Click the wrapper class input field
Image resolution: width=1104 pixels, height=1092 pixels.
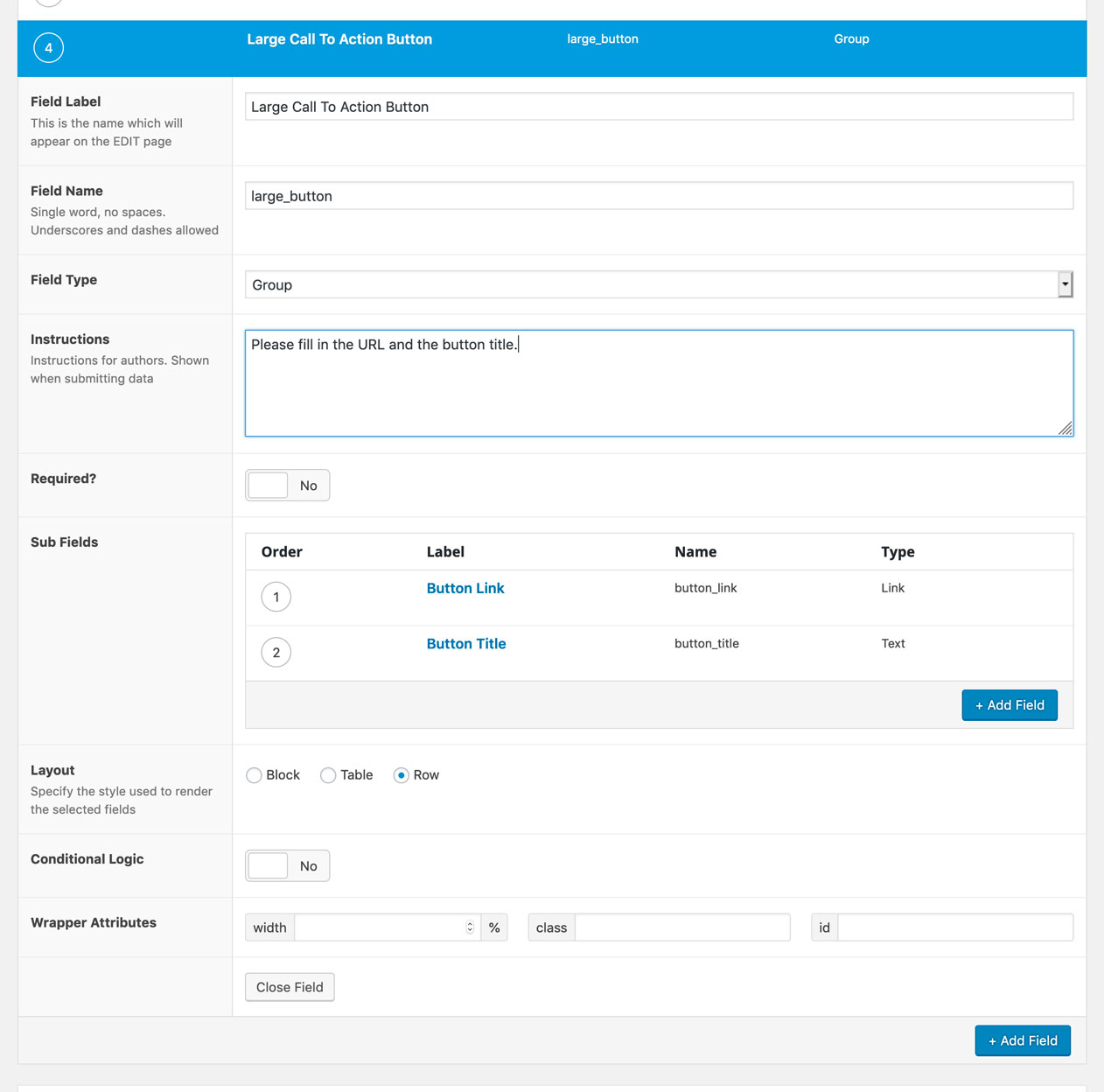(682, 927)
